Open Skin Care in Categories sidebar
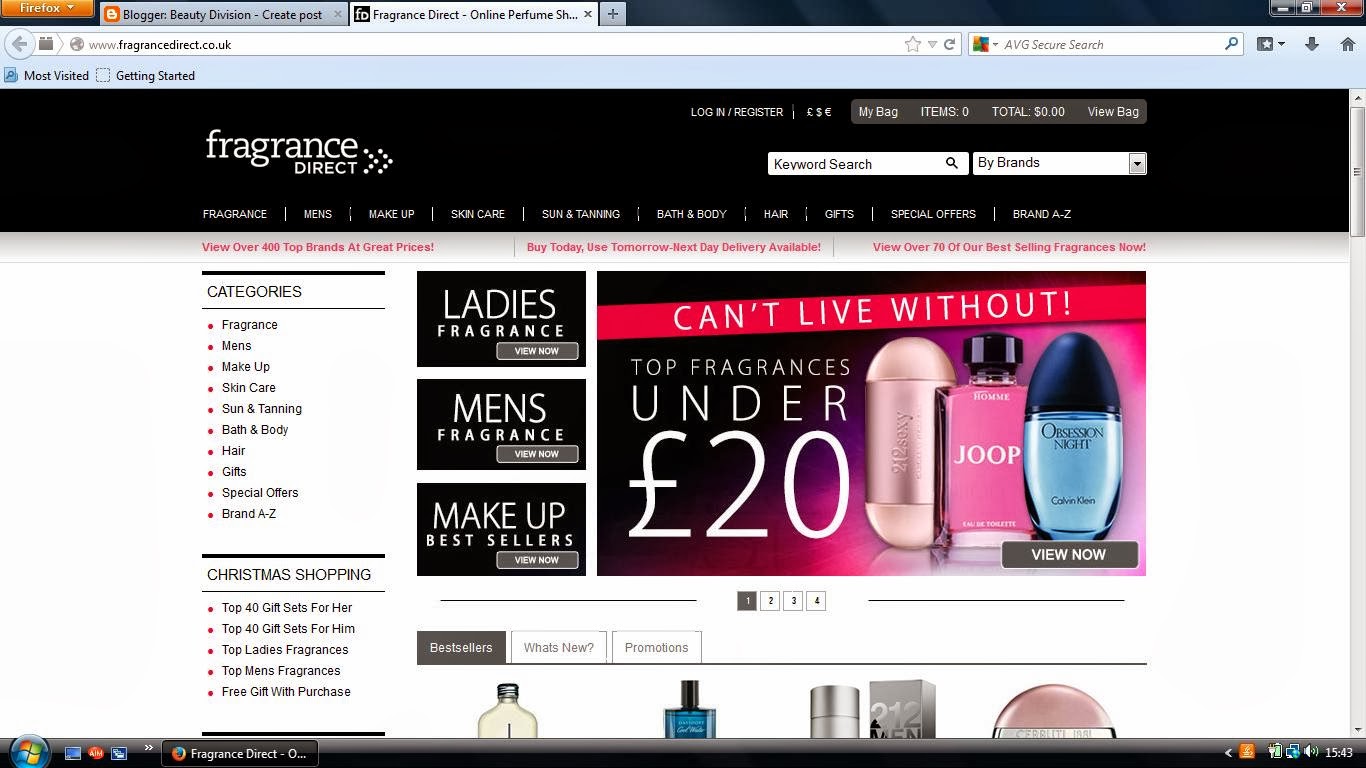Viewport: 1366px width, 768px height. pos(249,388)
